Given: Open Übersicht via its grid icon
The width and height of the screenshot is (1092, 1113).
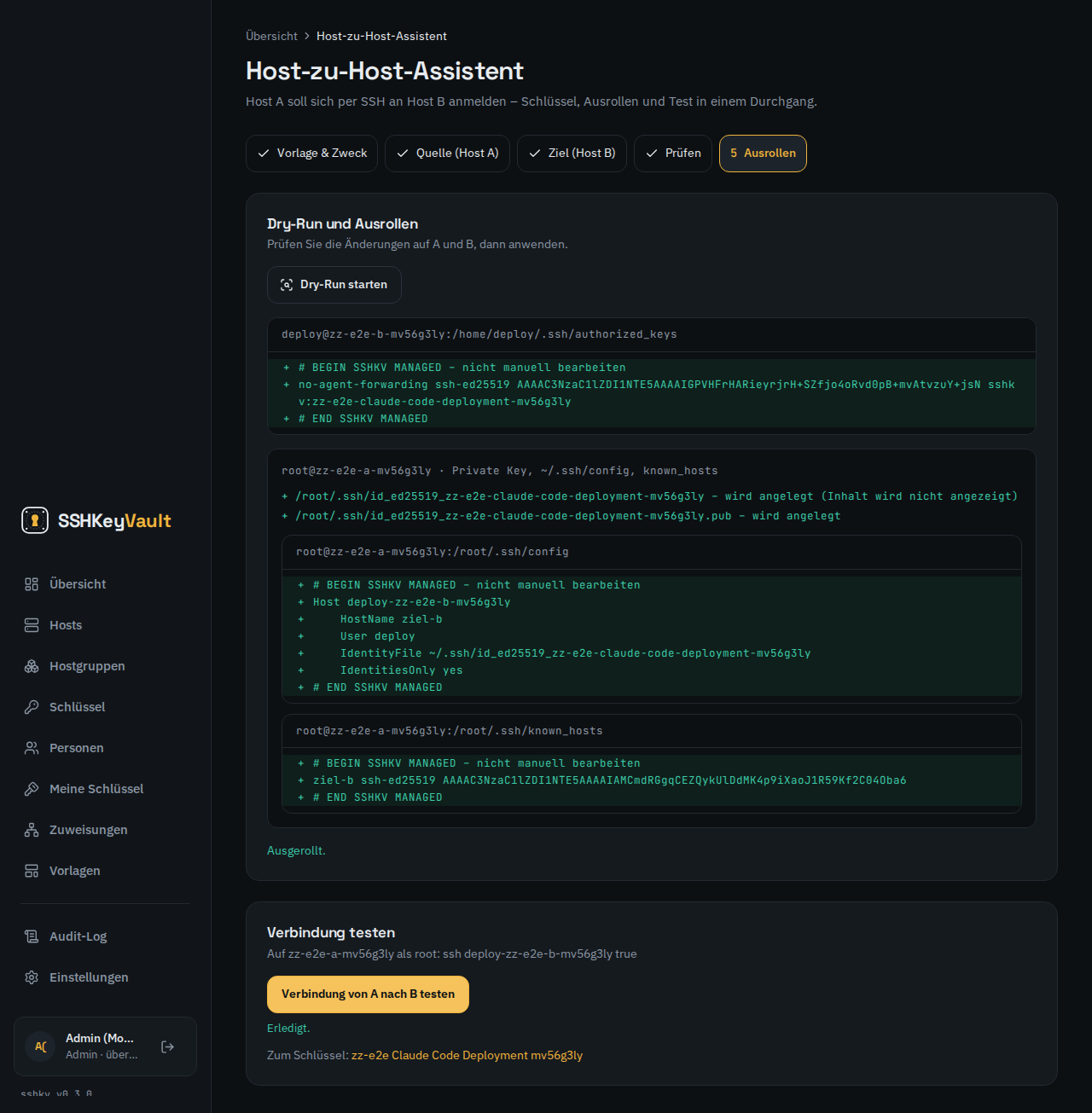Looking at the screenshot, I should click(x=32, y=584).
